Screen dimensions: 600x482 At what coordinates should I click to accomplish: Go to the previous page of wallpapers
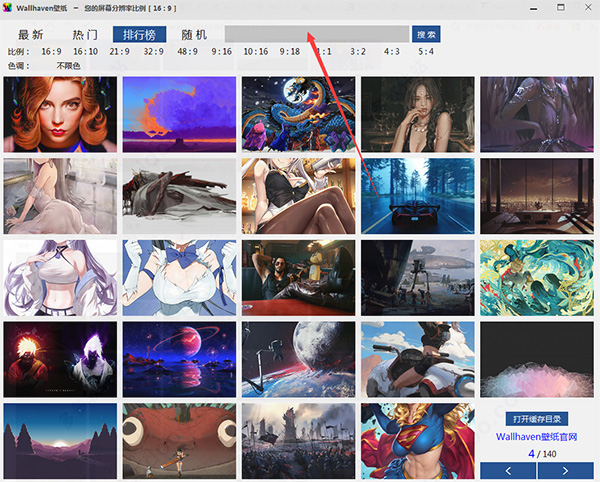[x=508, y=470]
